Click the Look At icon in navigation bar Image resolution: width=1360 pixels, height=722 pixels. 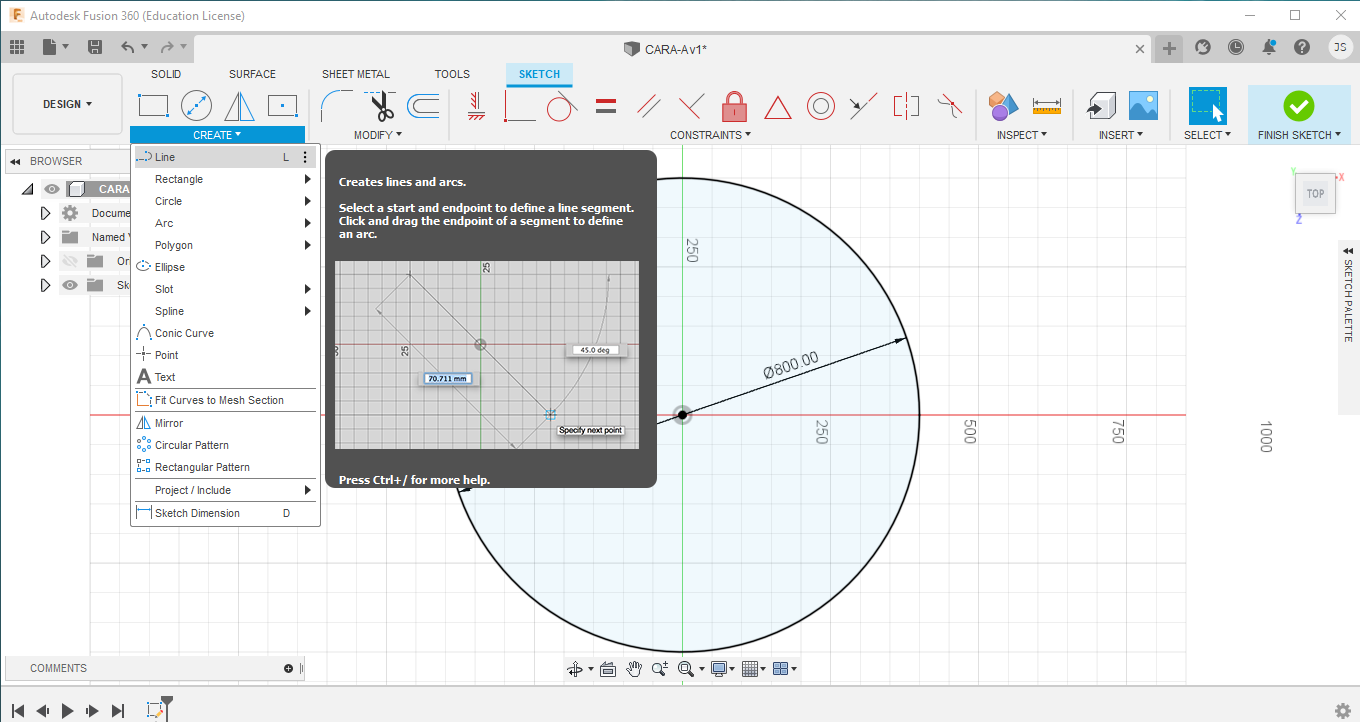pyautogui.click(x=607, y=669)
